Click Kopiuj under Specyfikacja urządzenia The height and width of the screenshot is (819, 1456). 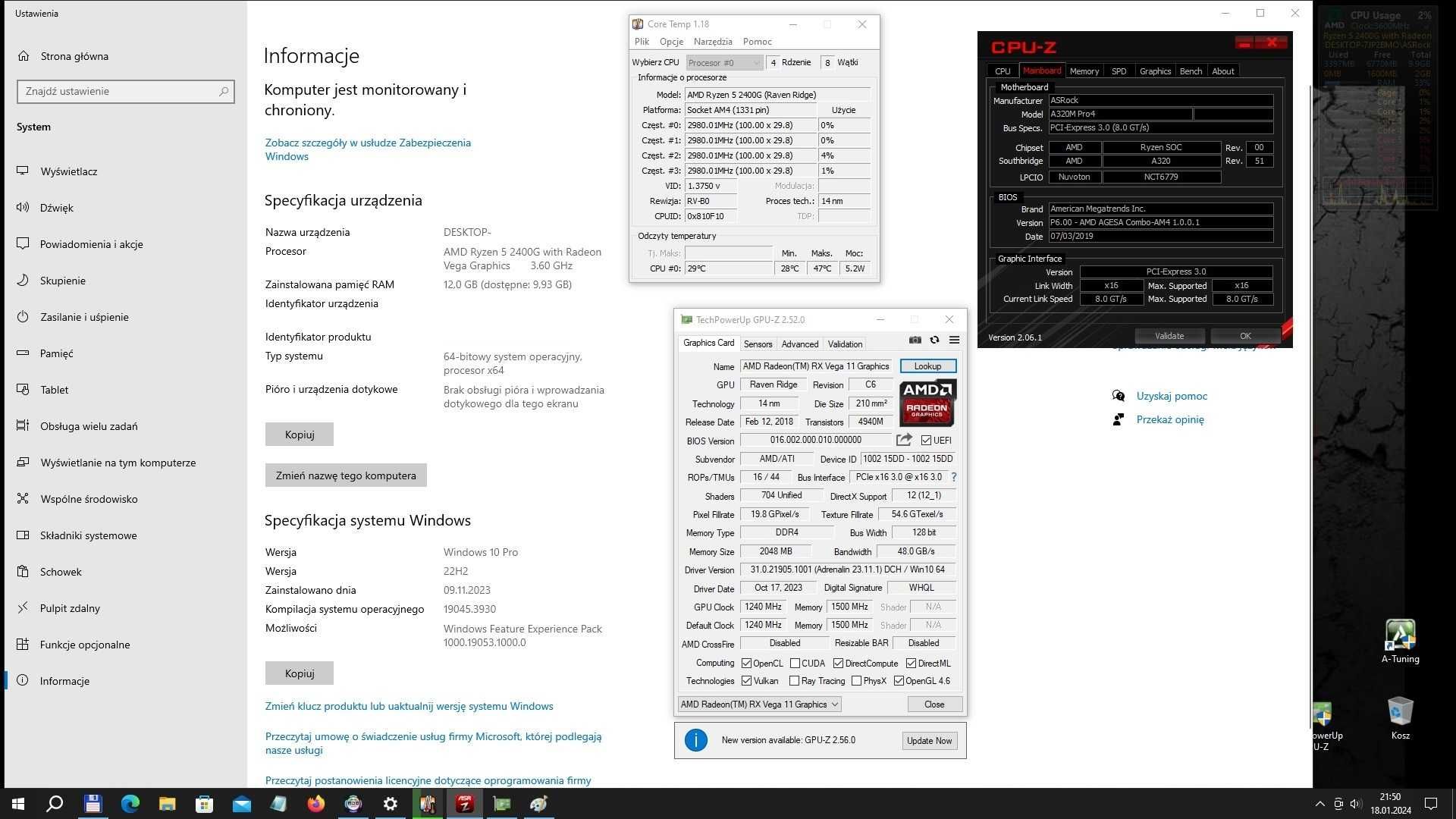(x=300, y=435)
